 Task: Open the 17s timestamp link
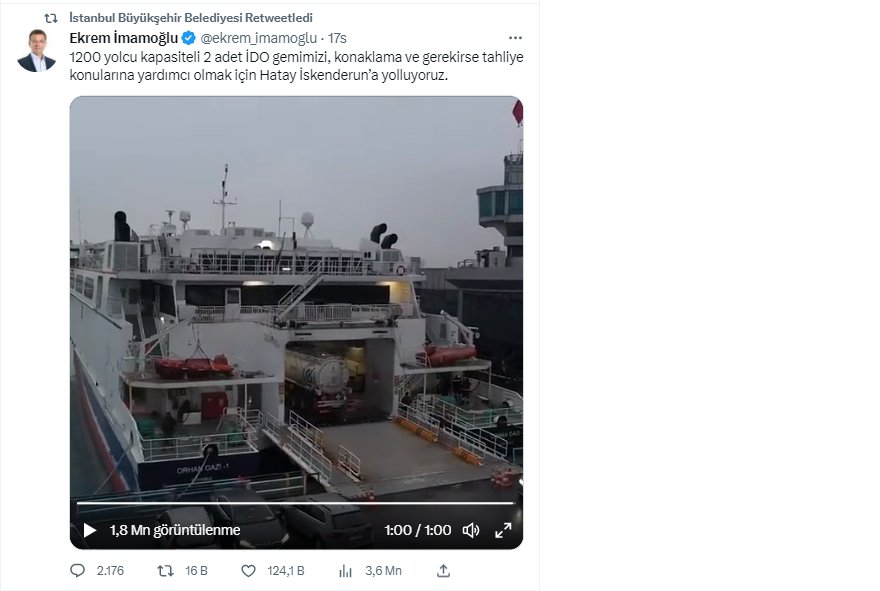[x=338, y=38]
